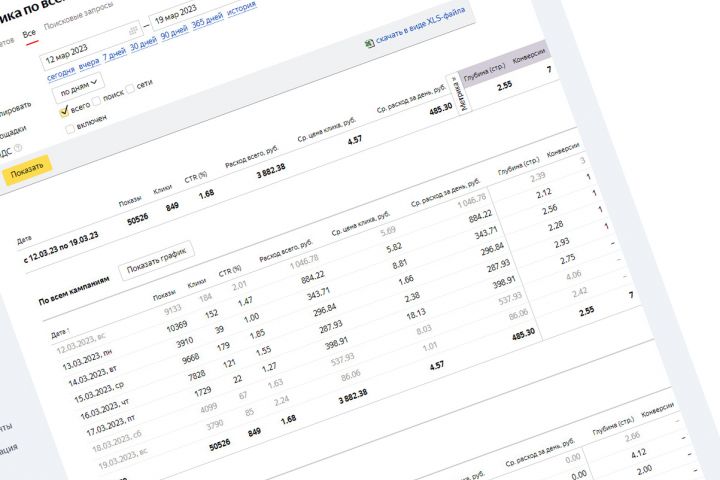Select the 15.03.2023, ср date row

coord(99,394)
